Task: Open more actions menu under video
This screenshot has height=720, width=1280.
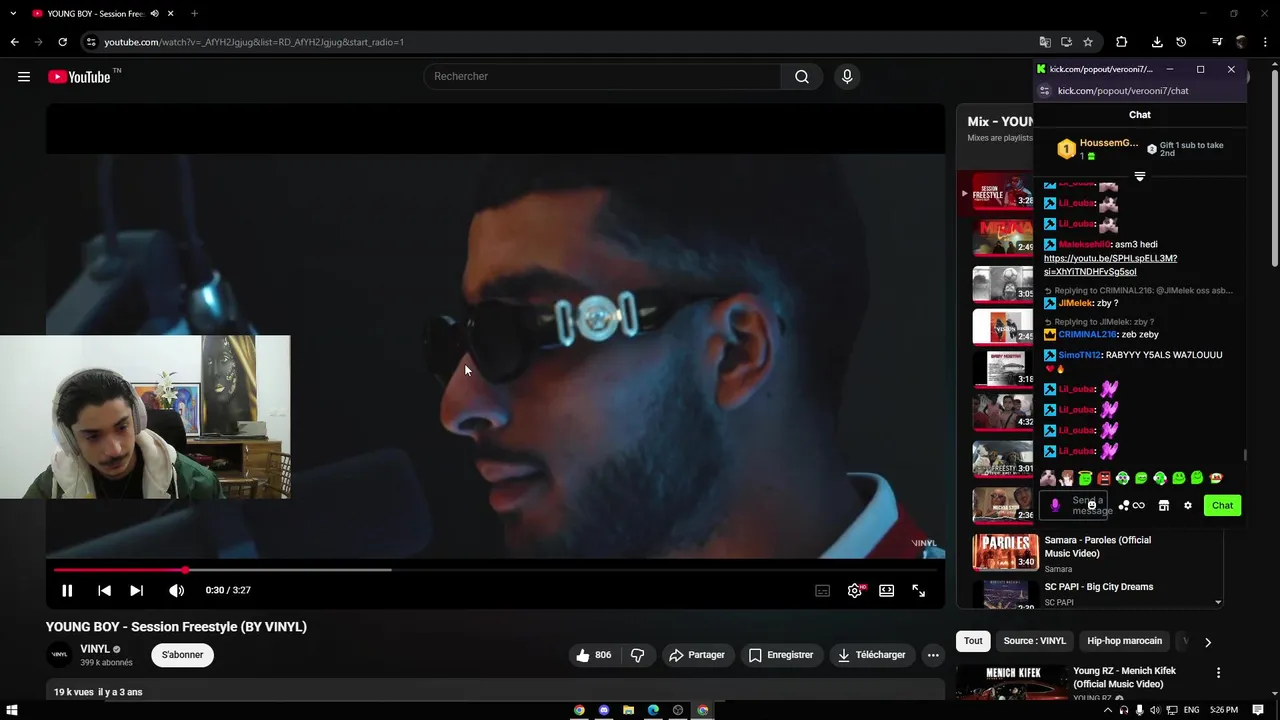Action: click(x=933, y=655)
